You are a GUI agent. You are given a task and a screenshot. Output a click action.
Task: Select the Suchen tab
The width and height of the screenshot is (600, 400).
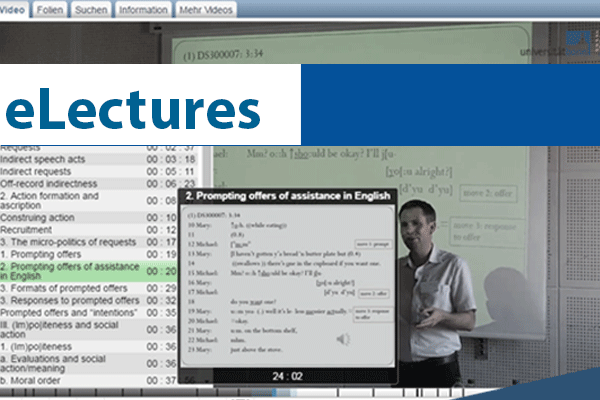click(x=90, y=9)
